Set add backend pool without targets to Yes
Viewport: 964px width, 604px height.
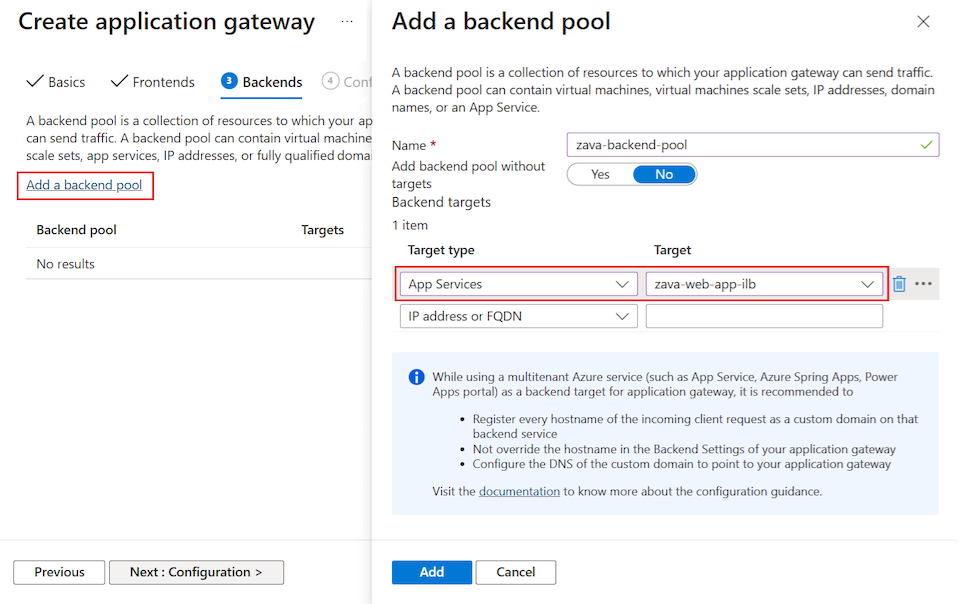[598, 173]
